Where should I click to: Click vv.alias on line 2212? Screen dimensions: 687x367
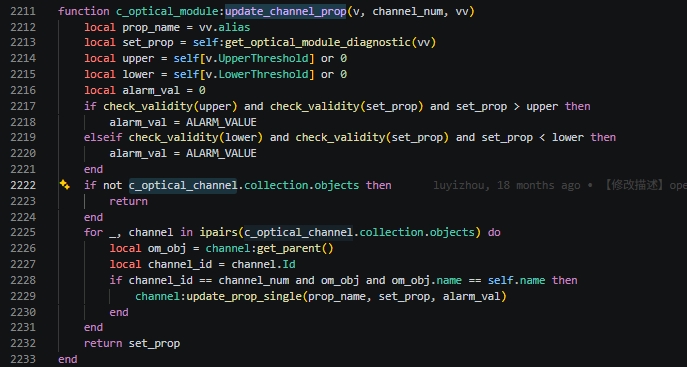(225, 27)
